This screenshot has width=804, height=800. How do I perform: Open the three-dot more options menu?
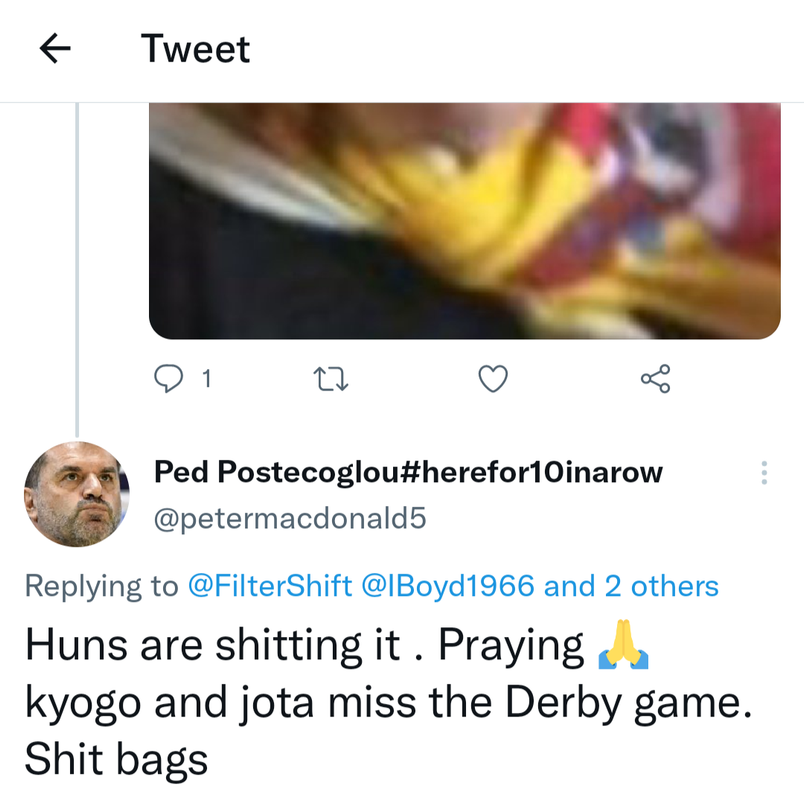[764, 473]
